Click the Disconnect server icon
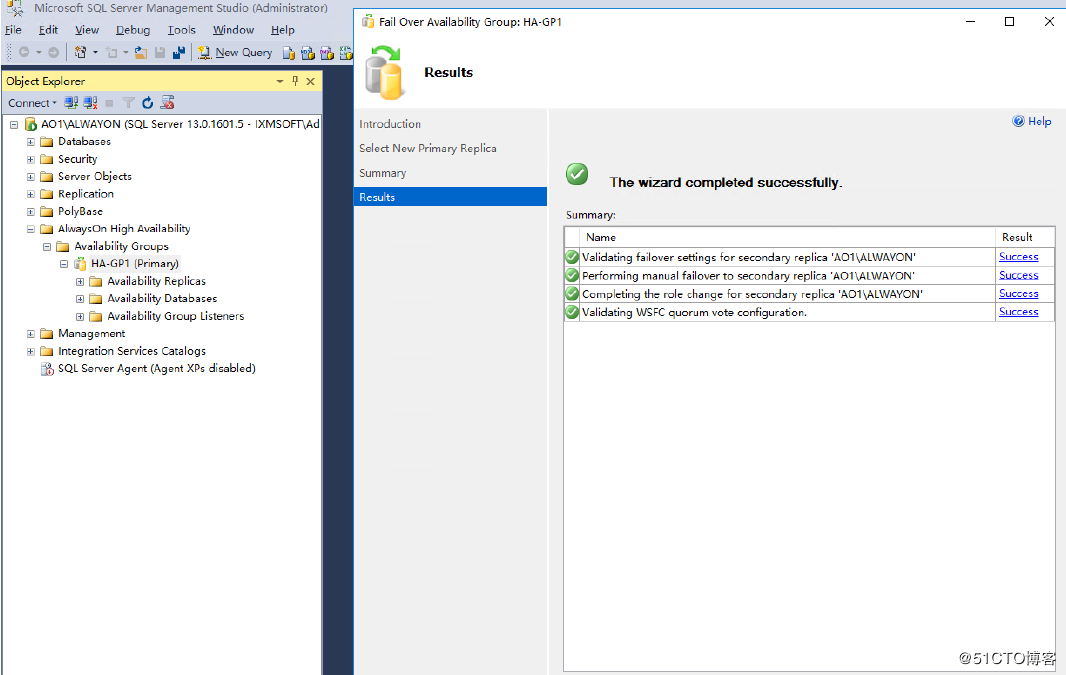 [90, 103]
